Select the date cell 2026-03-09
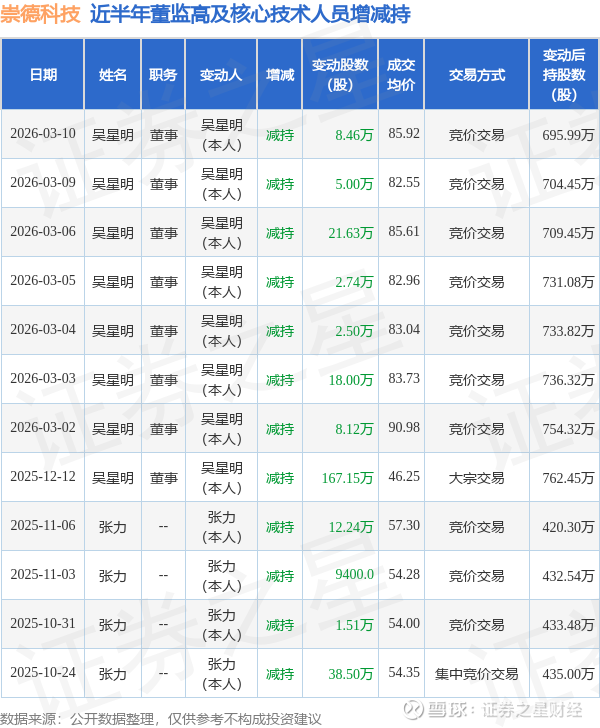This screenshot has height=728, width=600. pyautogui.click(x=43, y=182)
